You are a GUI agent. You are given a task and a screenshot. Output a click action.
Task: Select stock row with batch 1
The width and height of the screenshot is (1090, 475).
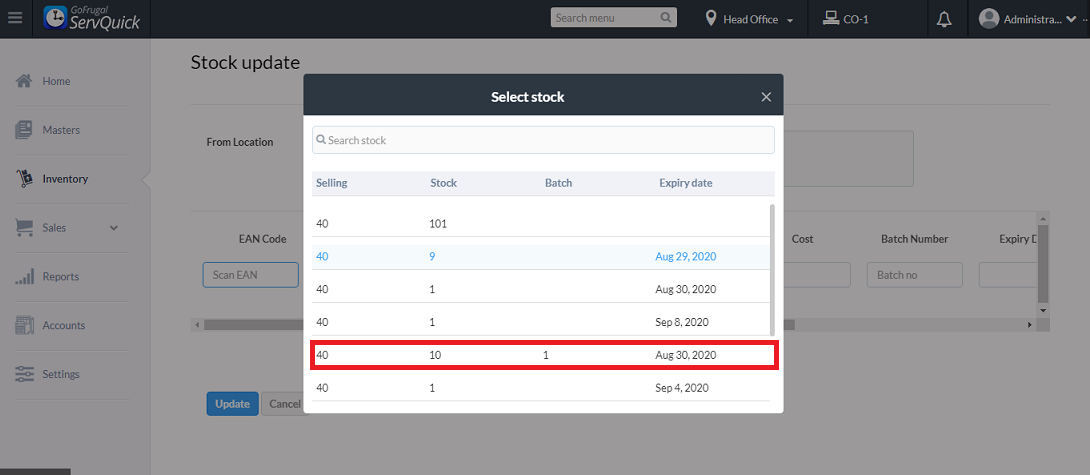pos(543,355)
